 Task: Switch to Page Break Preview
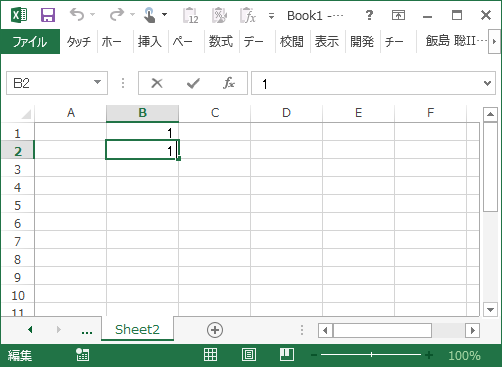tap(287, 355)
